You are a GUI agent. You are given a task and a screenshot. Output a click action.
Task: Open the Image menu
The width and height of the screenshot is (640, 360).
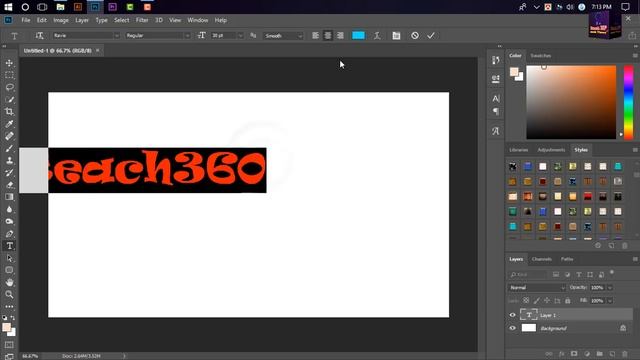(x=61, y=20)
